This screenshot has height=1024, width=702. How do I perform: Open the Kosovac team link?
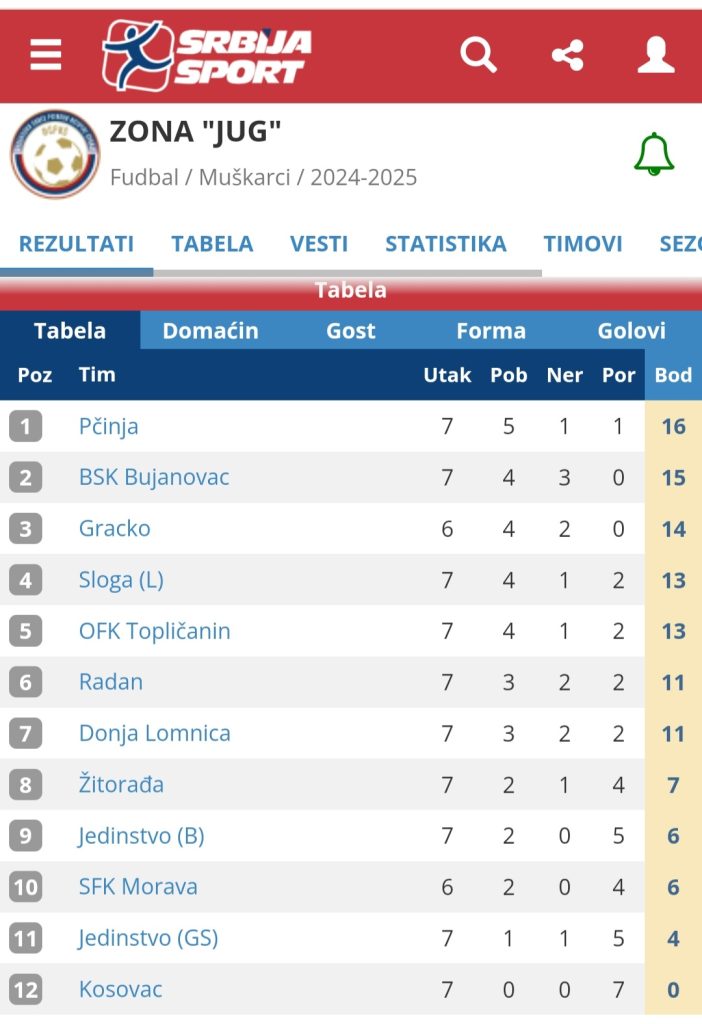(x=120, y=990)
